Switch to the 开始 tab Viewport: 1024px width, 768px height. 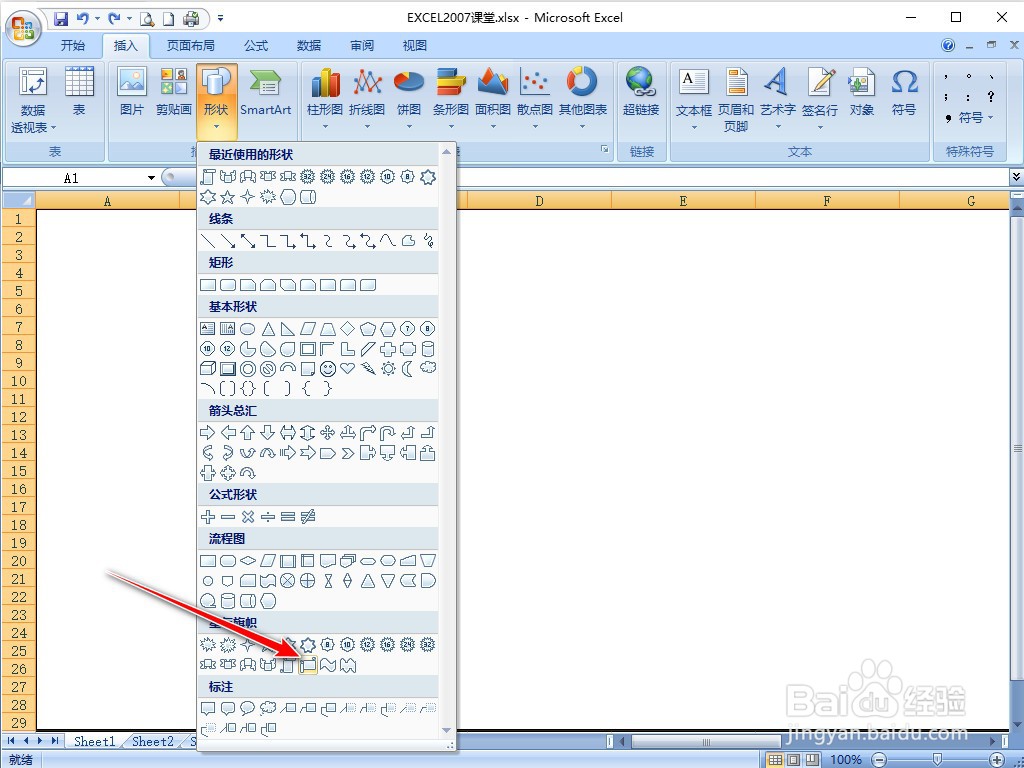coord(72,46)
